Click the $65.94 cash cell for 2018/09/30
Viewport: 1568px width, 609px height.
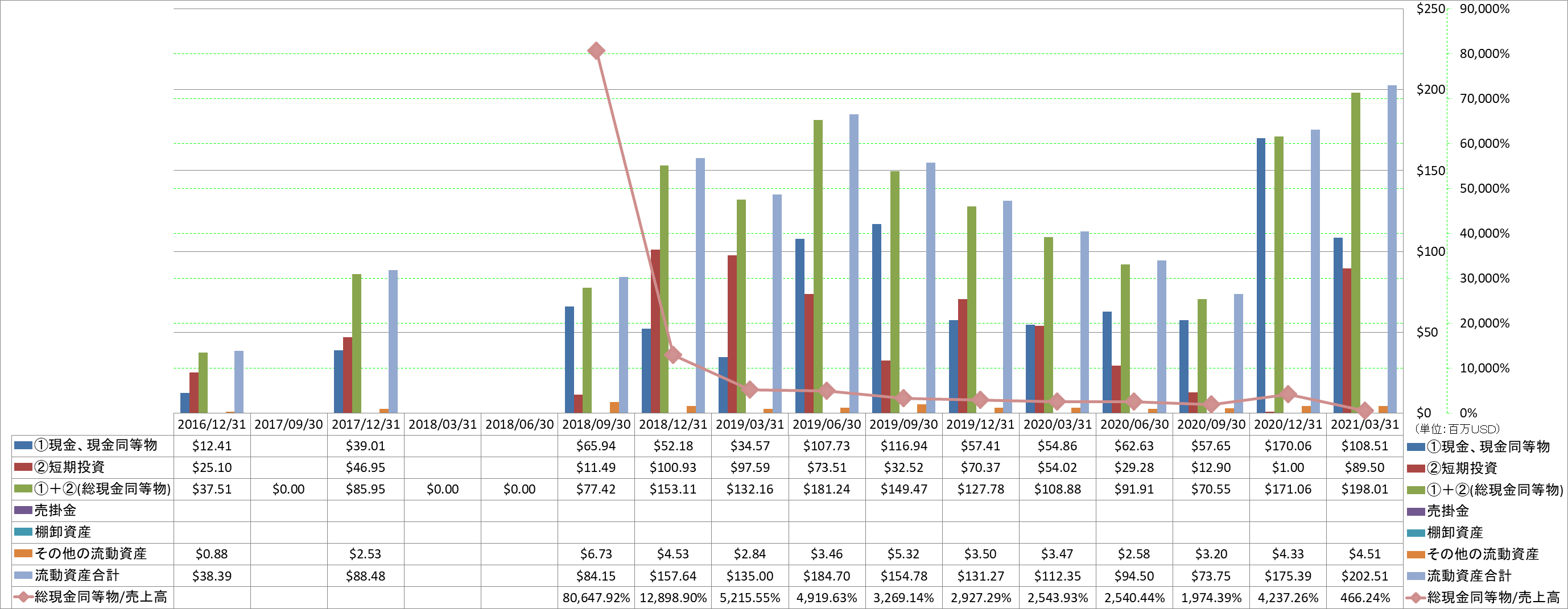(x=596, y=446)
